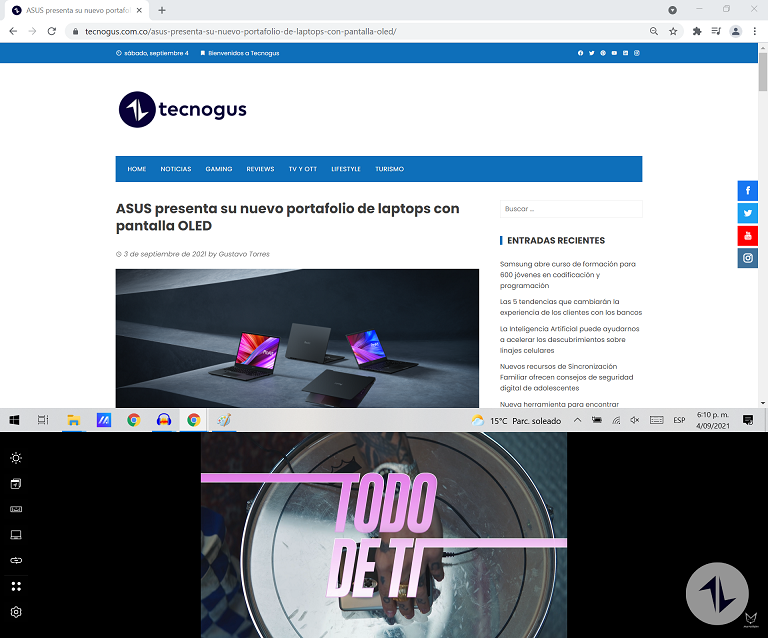Click the page vertical scrollbar thumb

point(763,72)
